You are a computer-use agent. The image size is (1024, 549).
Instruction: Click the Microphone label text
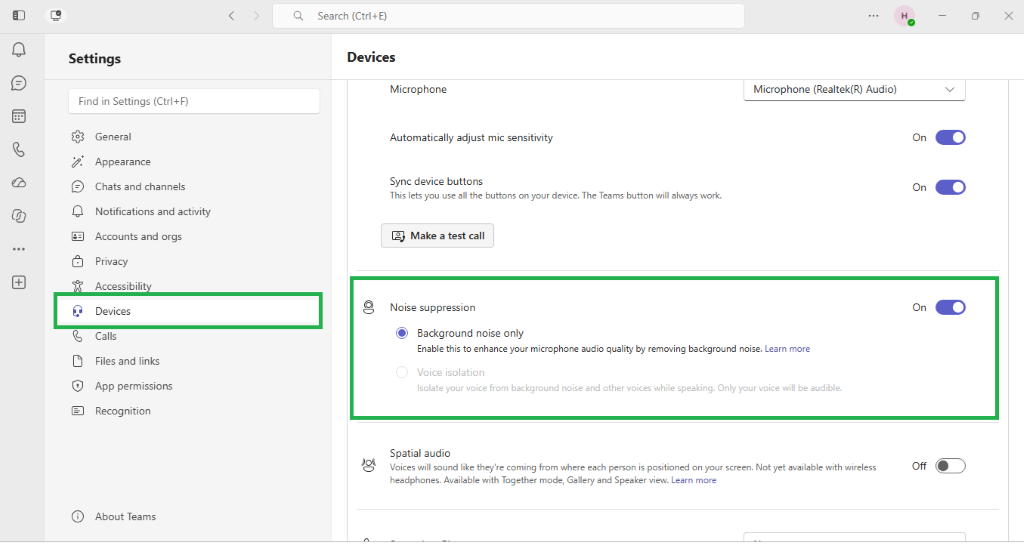[418, 89]
